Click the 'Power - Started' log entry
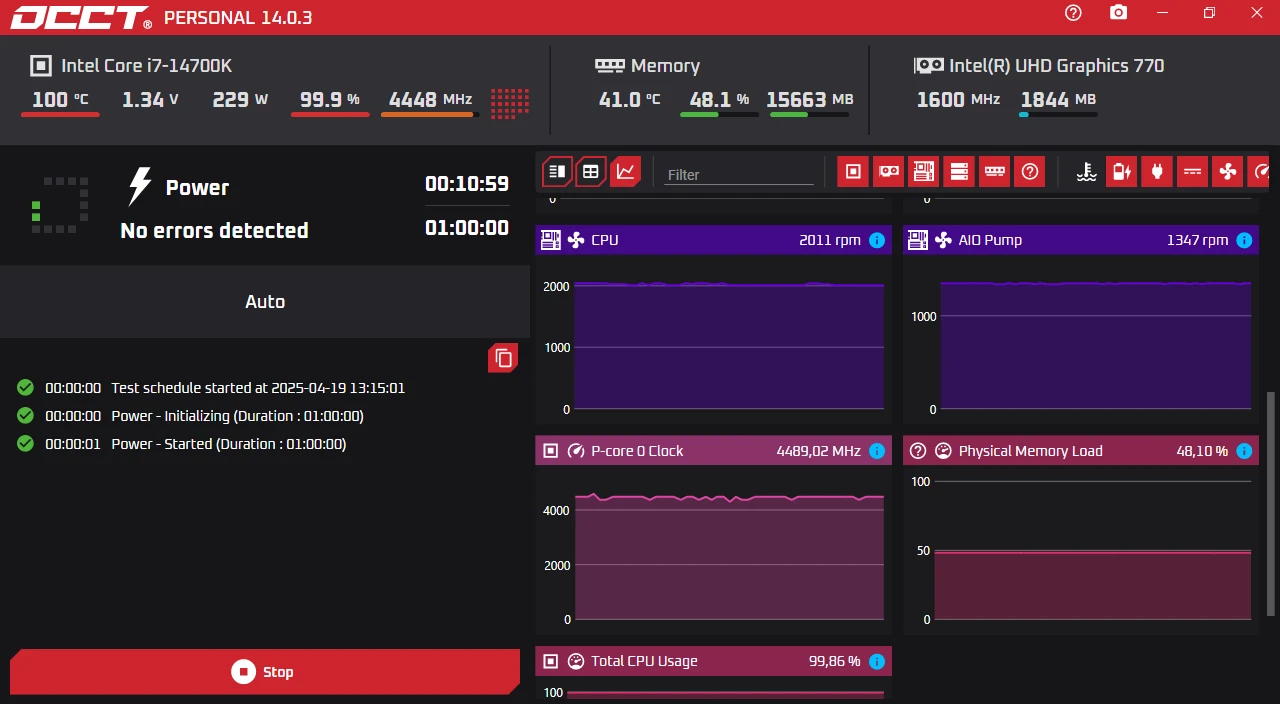This screenshot has height=704, width=1280. [x=228, y=444]
